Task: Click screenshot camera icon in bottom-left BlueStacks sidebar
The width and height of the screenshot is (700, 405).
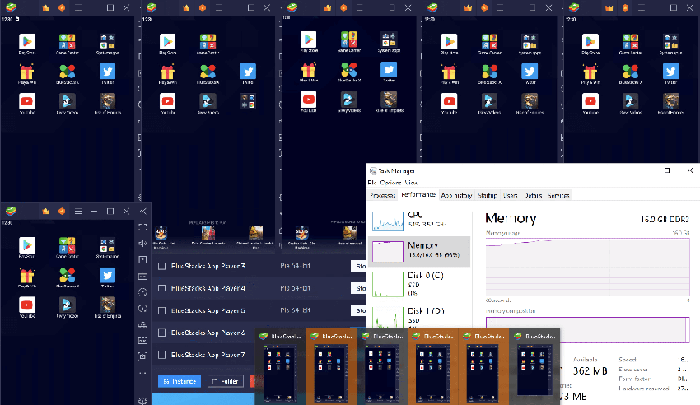Action: (142, 356)
